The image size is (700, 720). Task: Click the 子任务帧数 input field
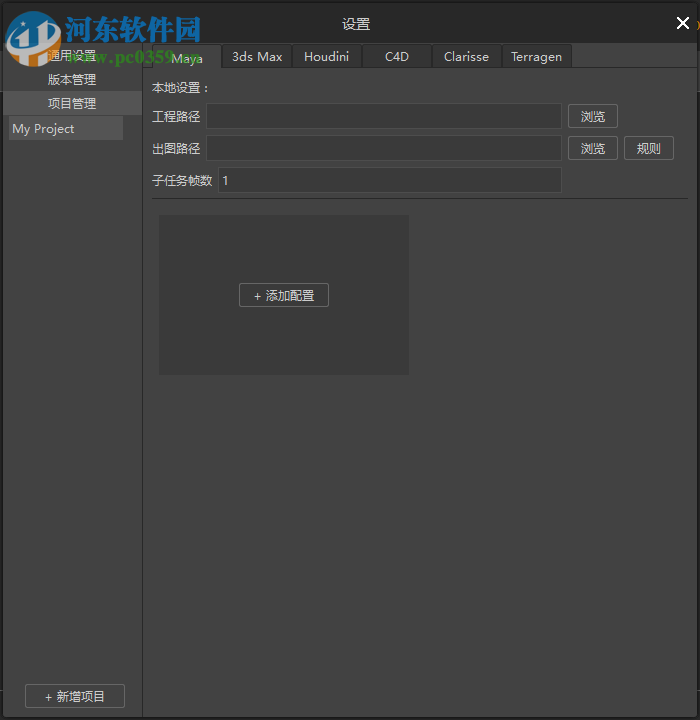390,180
